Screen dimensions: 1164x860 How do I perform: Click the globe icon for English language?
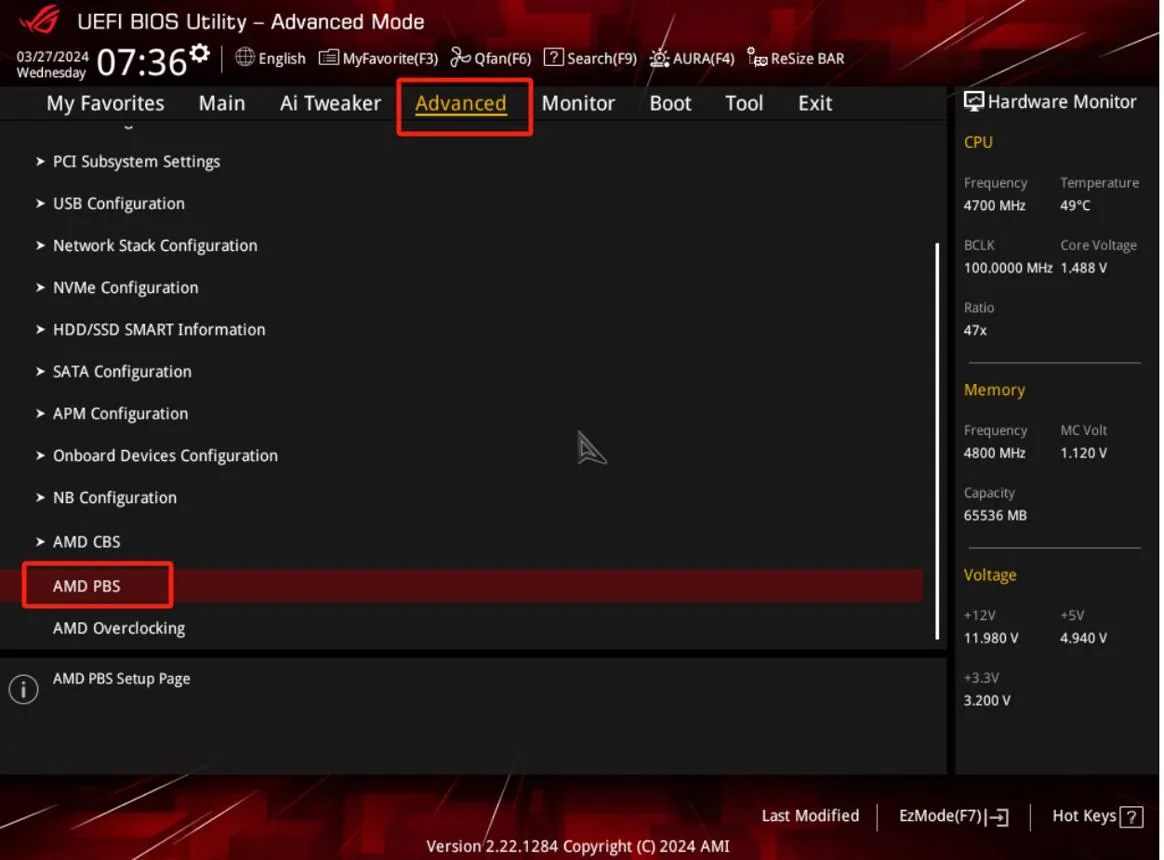click(244, 57)
